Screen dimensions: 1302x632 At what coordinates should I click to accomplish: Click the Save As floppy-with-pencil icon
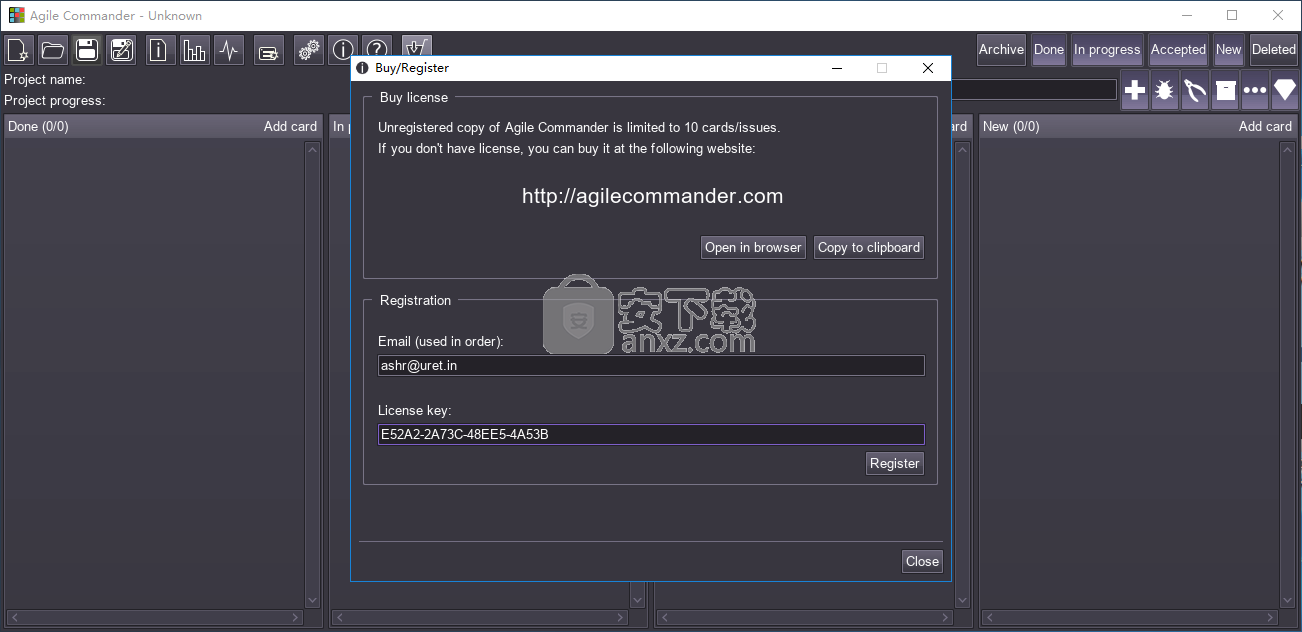[121, 50]
